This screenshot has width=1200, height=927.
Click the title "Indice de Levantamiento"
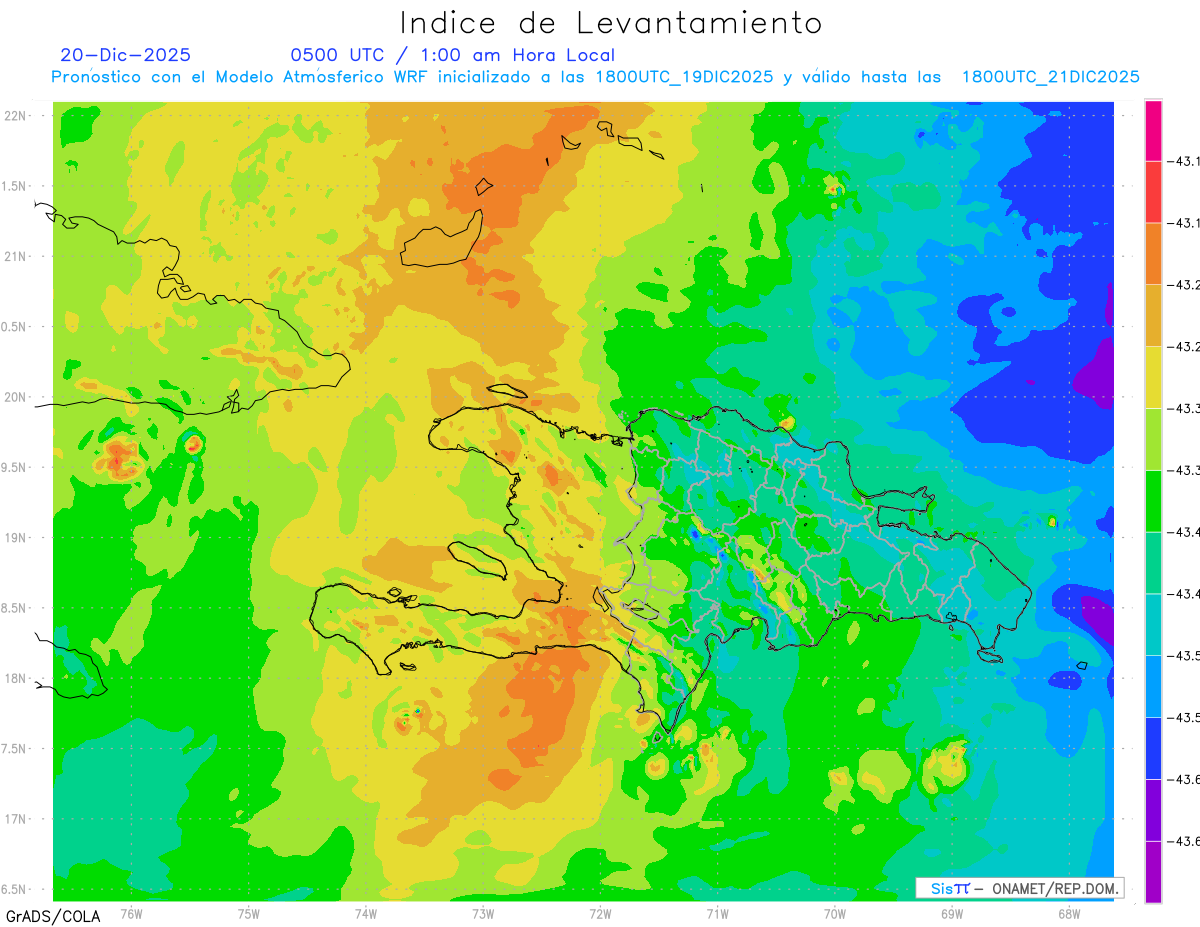pyautogui.click(x=611, y=23)
